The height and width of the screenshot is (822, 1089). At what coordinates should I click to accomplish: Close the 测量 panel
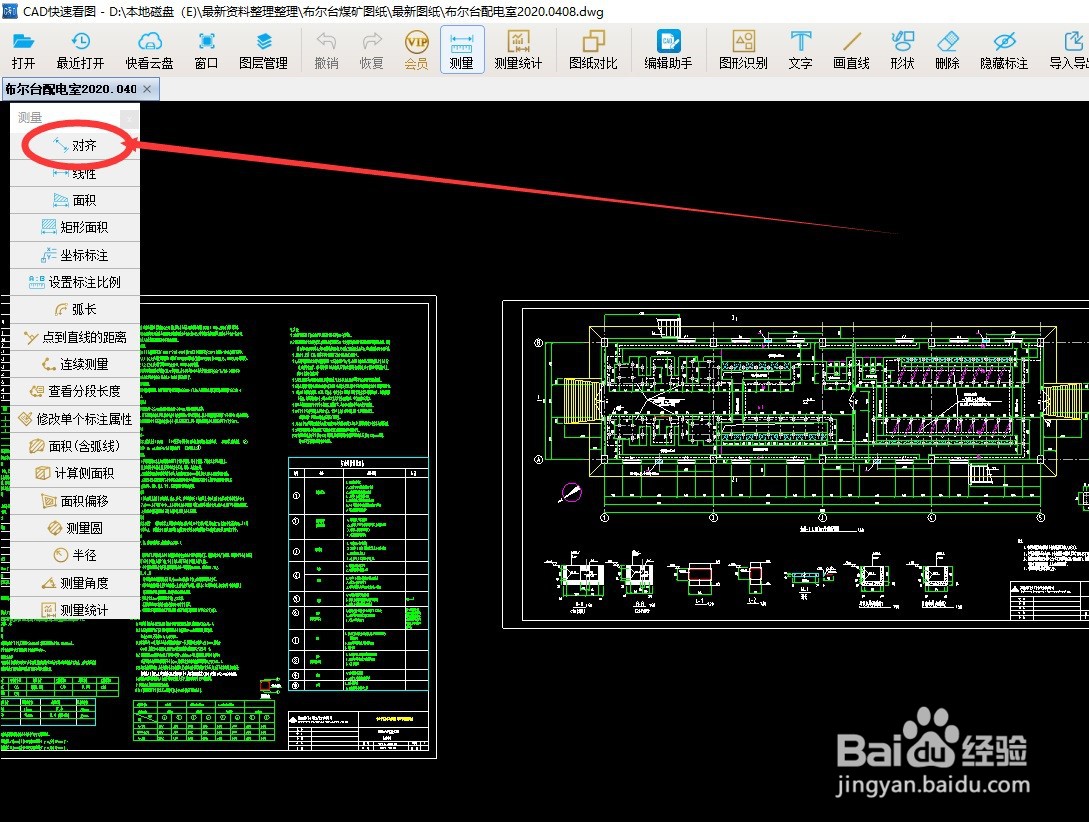coord(129,118)
